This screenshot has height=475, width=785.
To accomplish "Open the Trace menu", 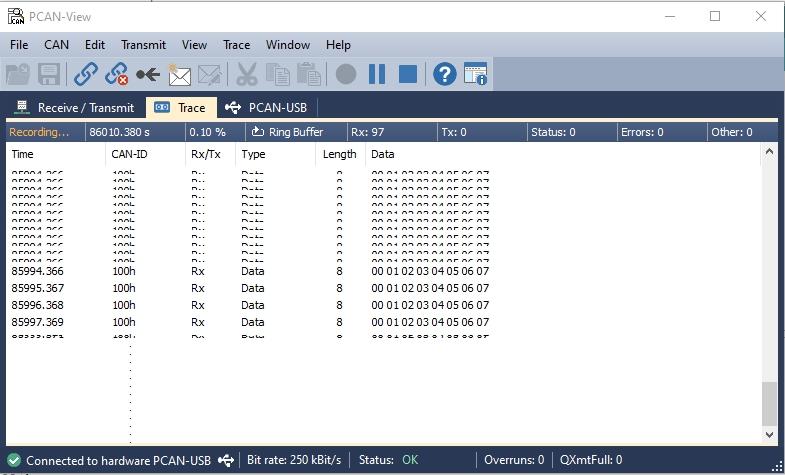I will [x=236, y=45].
